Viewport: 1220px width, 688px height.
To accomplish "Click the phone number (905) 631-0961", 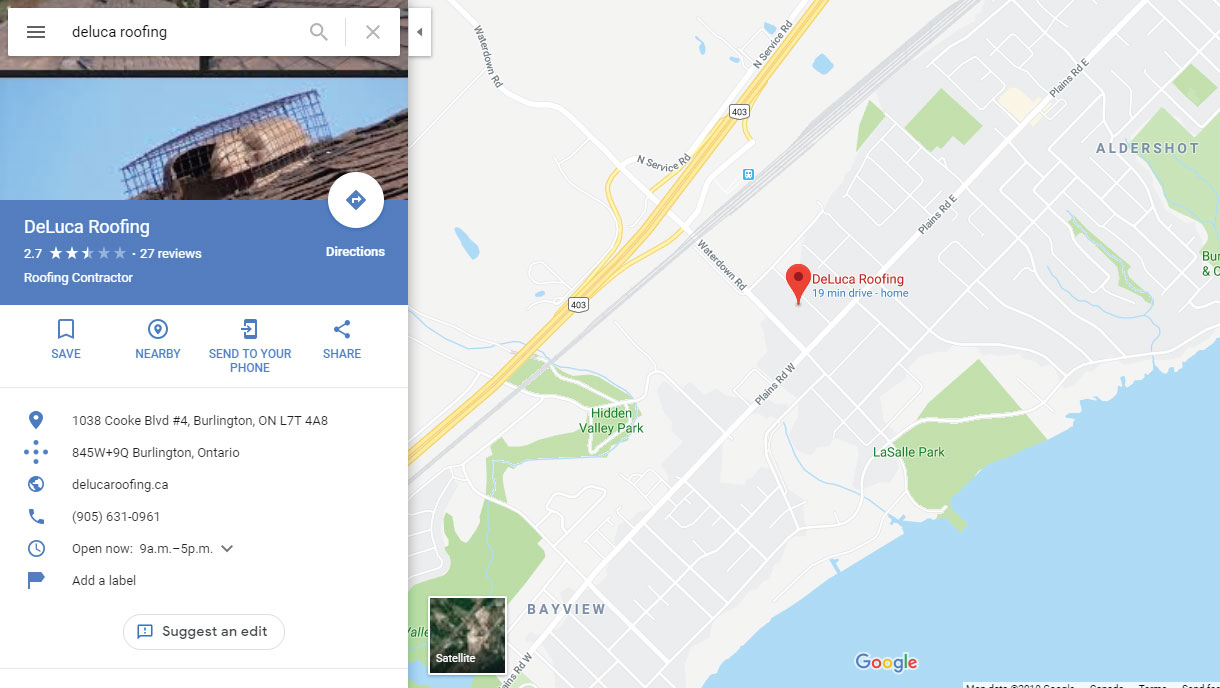I will [116, 516].
